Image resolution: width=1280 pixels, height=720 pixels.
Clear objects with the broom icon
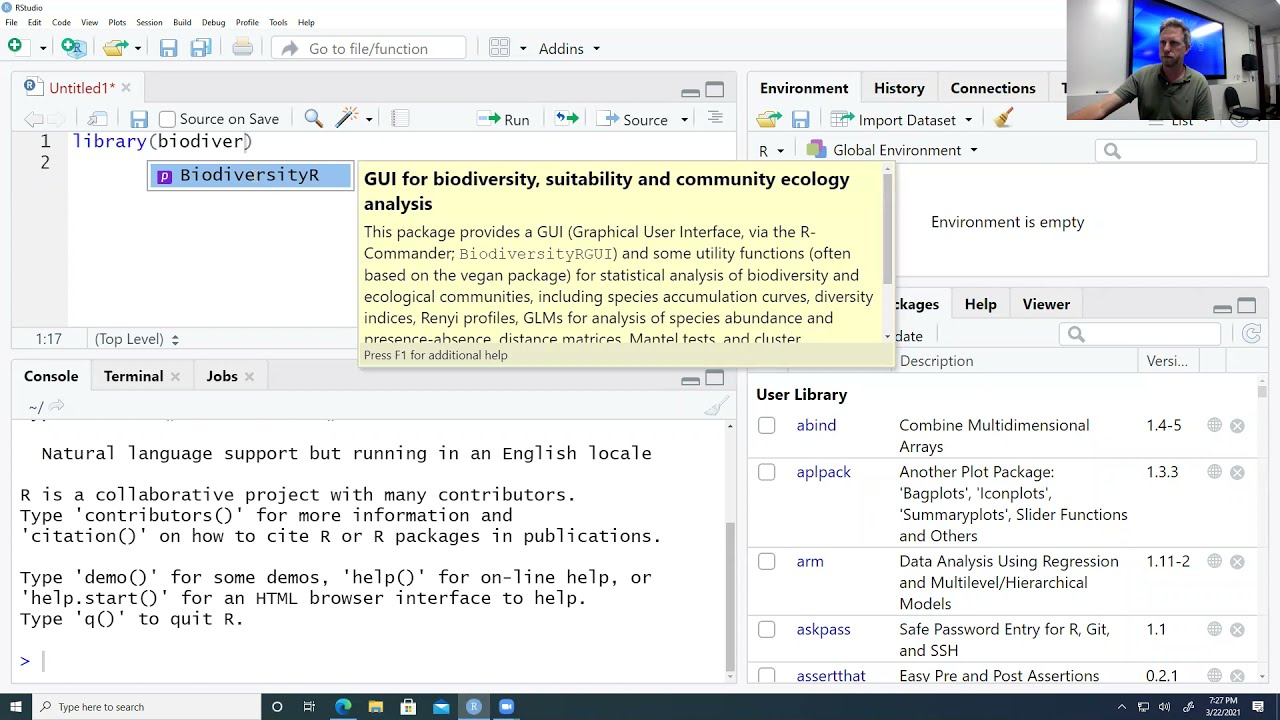[x=1003, y=119]
